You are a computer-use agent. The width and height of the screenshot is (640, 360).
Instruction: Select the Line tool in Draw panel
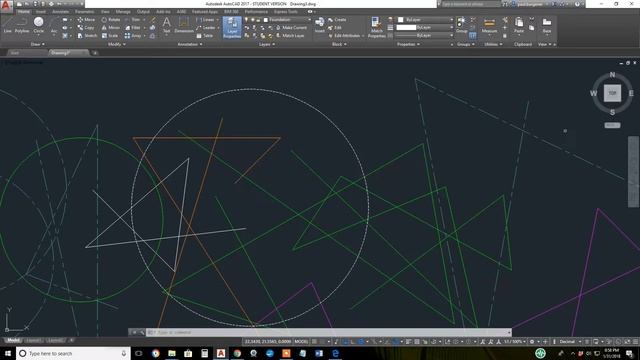click(7, 25)
